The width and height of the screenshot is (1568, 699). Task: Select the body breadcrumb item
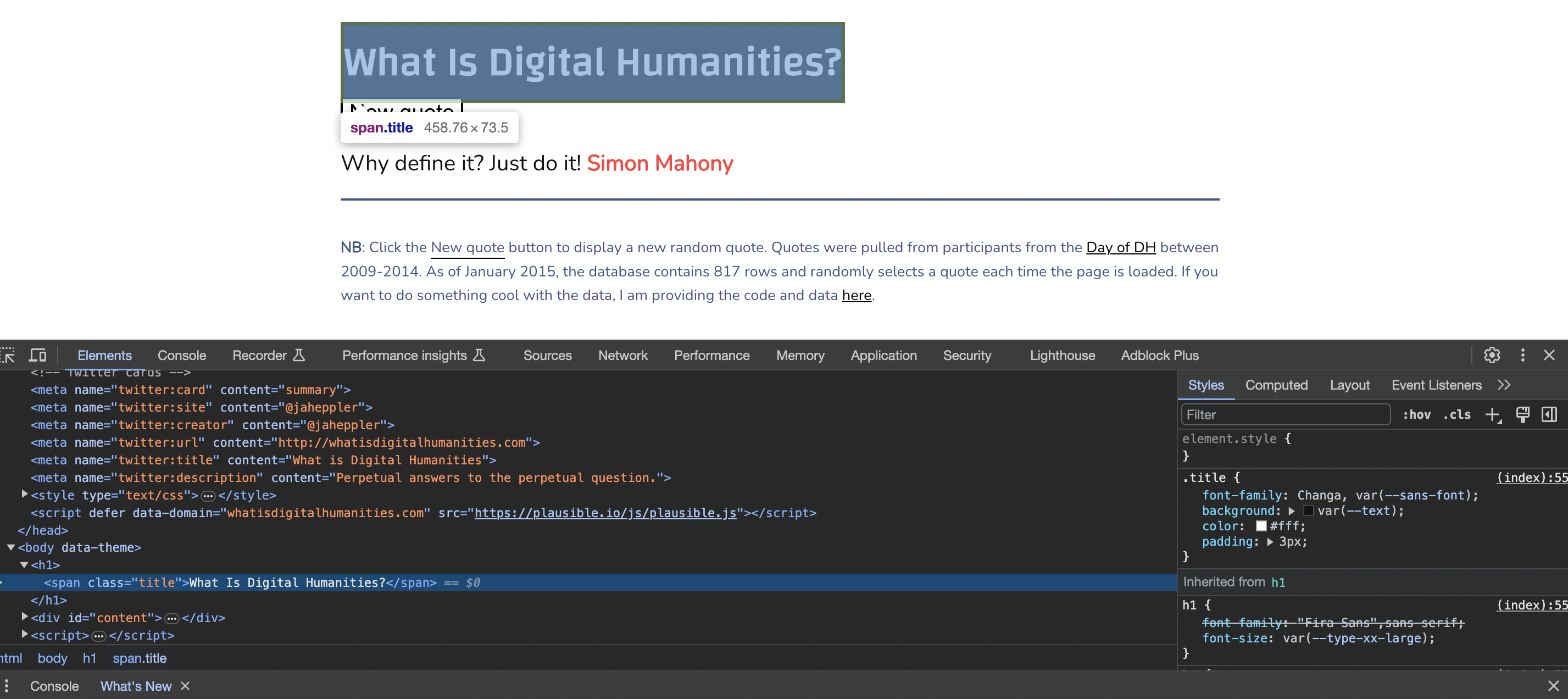(52, 658)
